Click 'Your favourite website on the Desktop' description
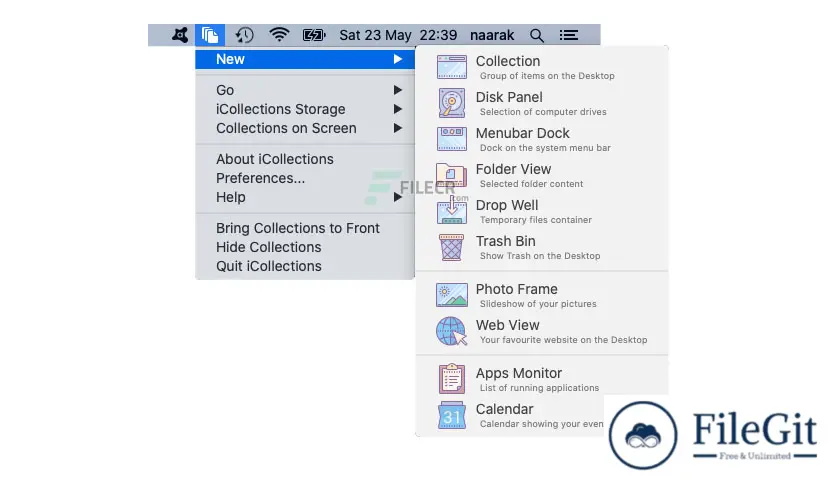This screenshot has height=484, width=836. point(563,340)
